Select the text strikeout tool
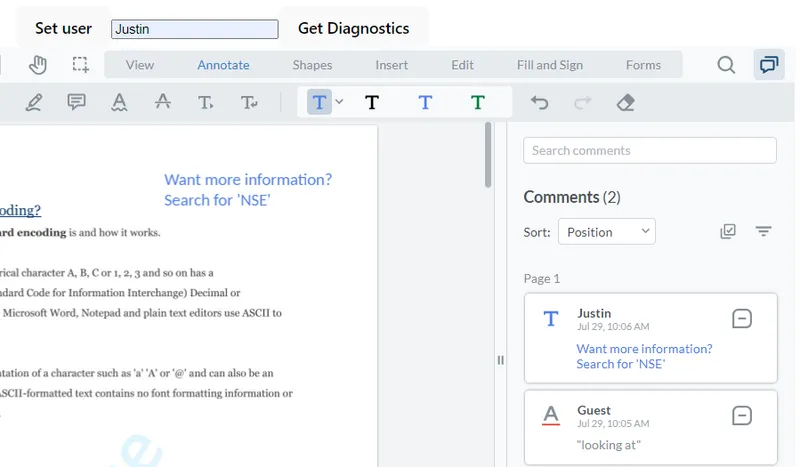The image size is (800, 467). pos(163,103)
